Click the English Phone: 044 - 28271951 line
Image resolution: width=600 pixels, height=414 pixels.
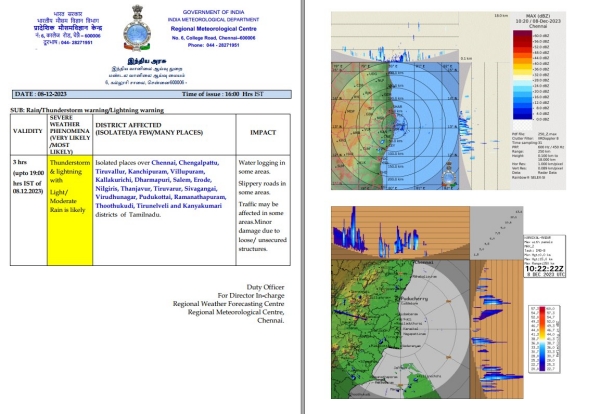[214, 45]
